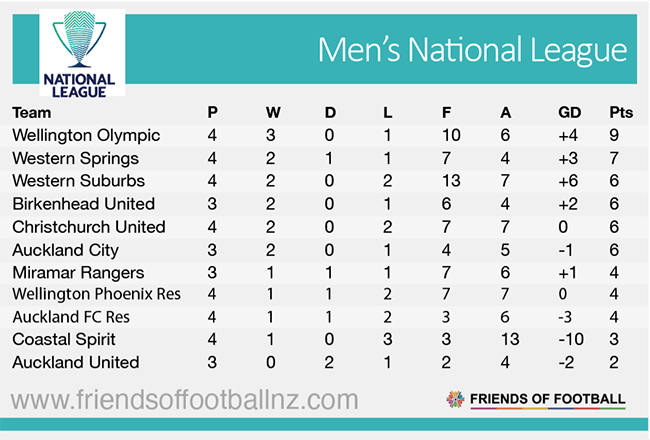Click the Men's National League title
Viewport: 650px width, 440px height.
pos(472,51)
